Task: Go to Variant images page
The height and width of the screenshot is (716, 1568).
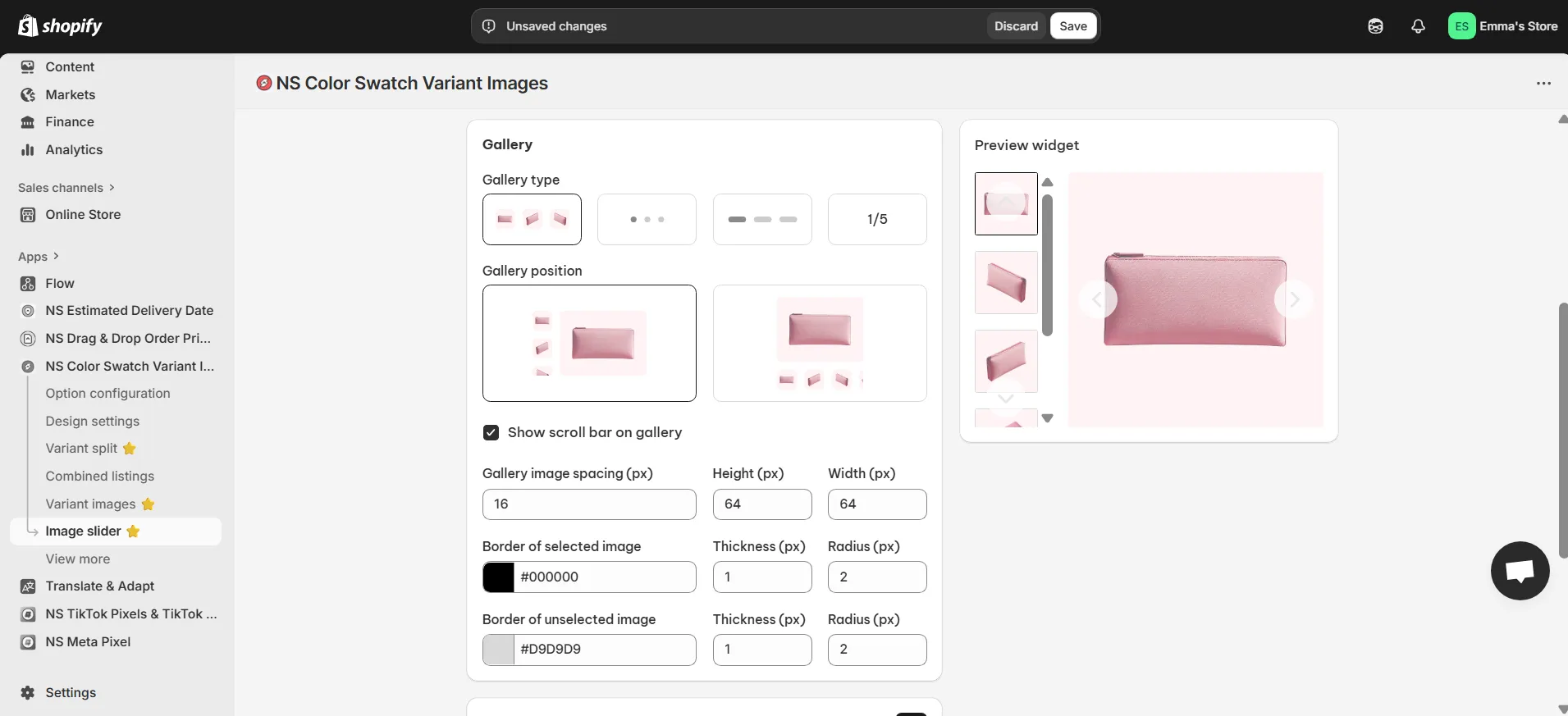Action: coord(90,504)
